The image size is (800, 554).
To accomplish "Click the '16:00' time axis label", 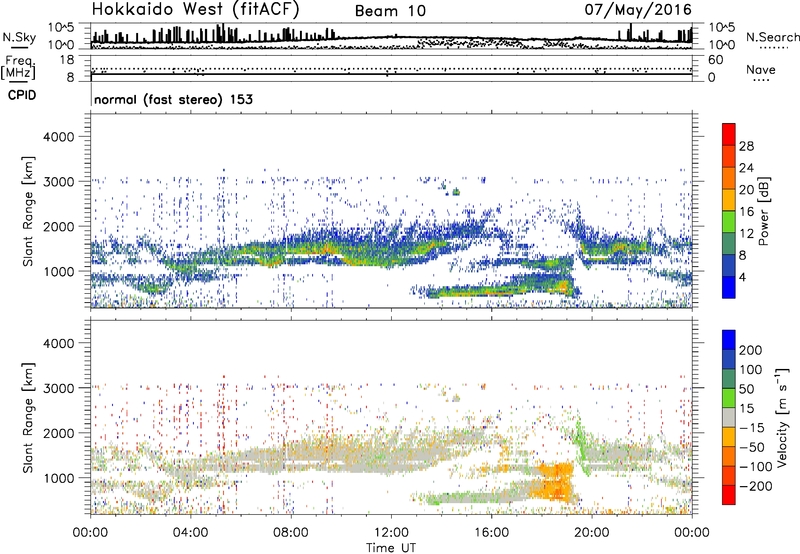I will 491,533.
